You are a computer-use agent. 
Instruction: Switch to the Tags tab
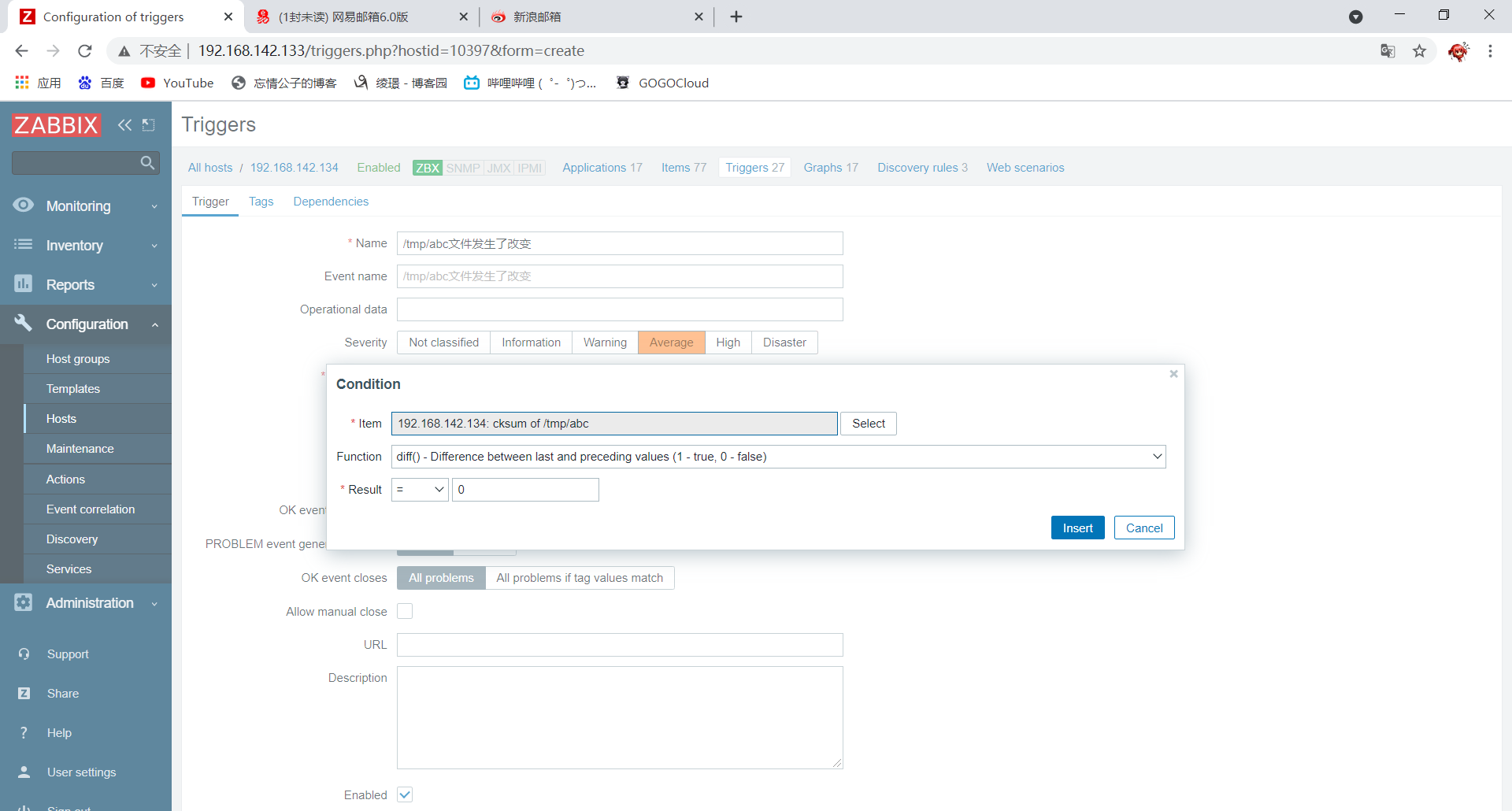(261, 202)
